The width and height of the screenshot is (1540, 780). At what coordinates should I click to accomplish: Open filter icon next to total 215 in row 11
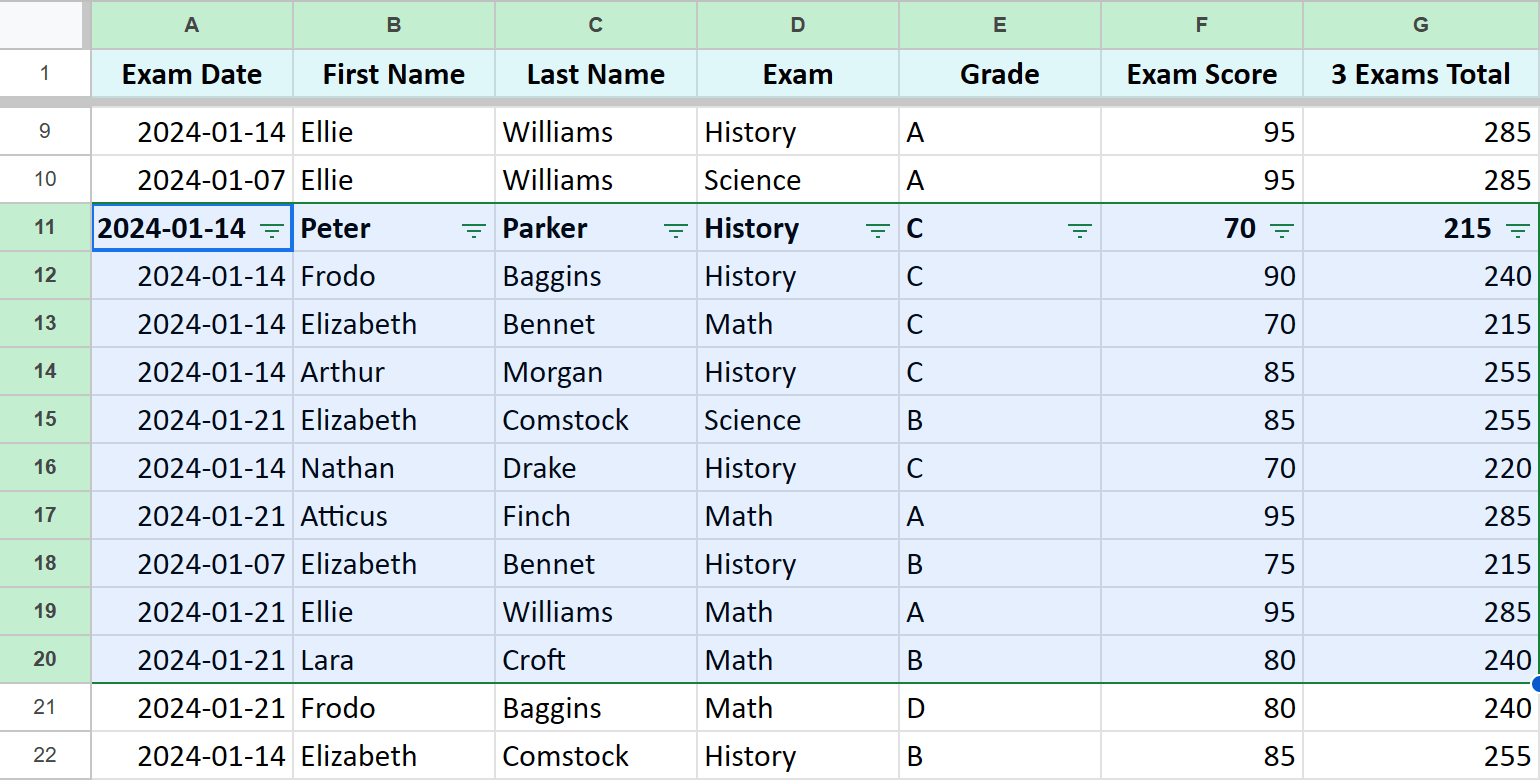pos(1517,230)
